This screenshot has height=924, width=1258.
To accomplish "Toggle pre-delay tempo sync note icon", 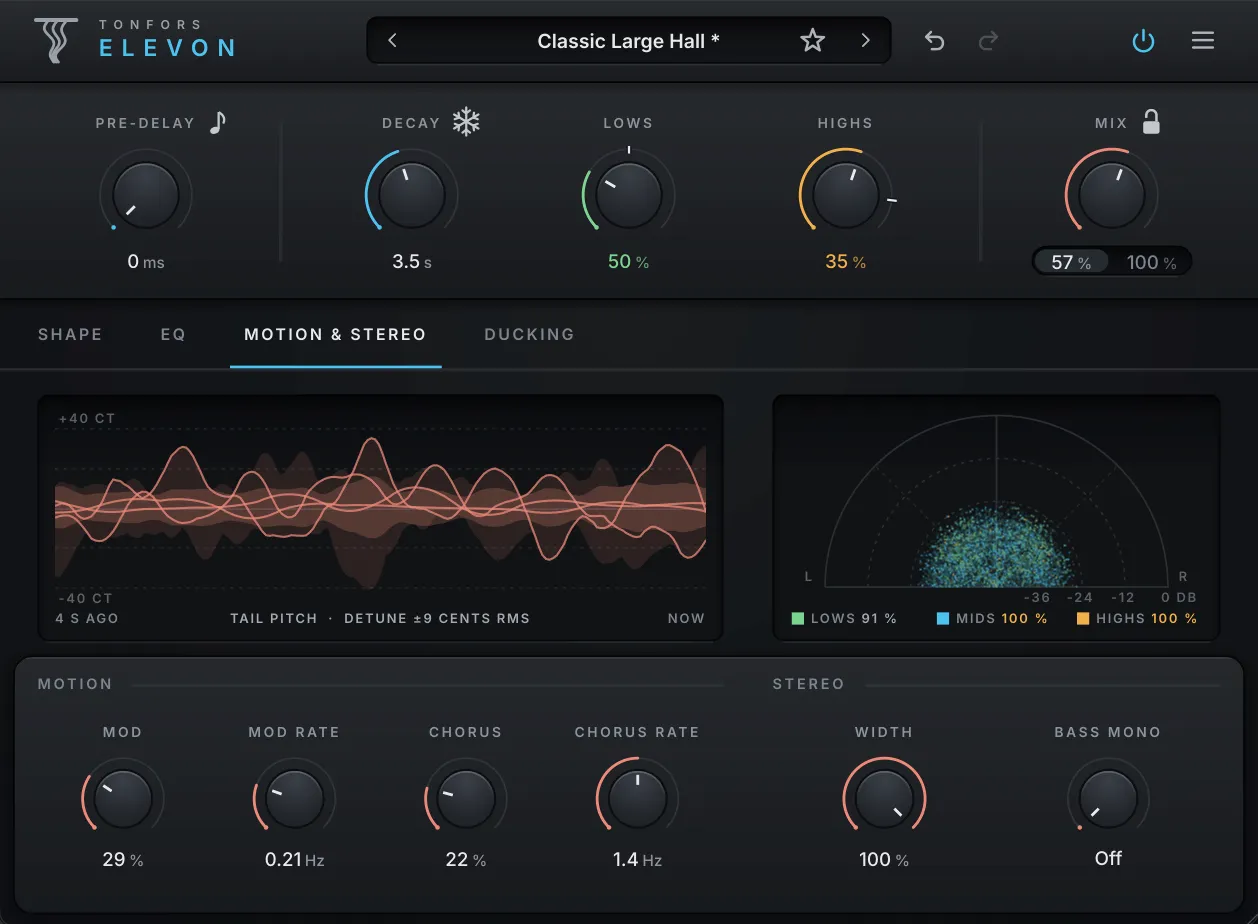I will click(x=218, y=122).
